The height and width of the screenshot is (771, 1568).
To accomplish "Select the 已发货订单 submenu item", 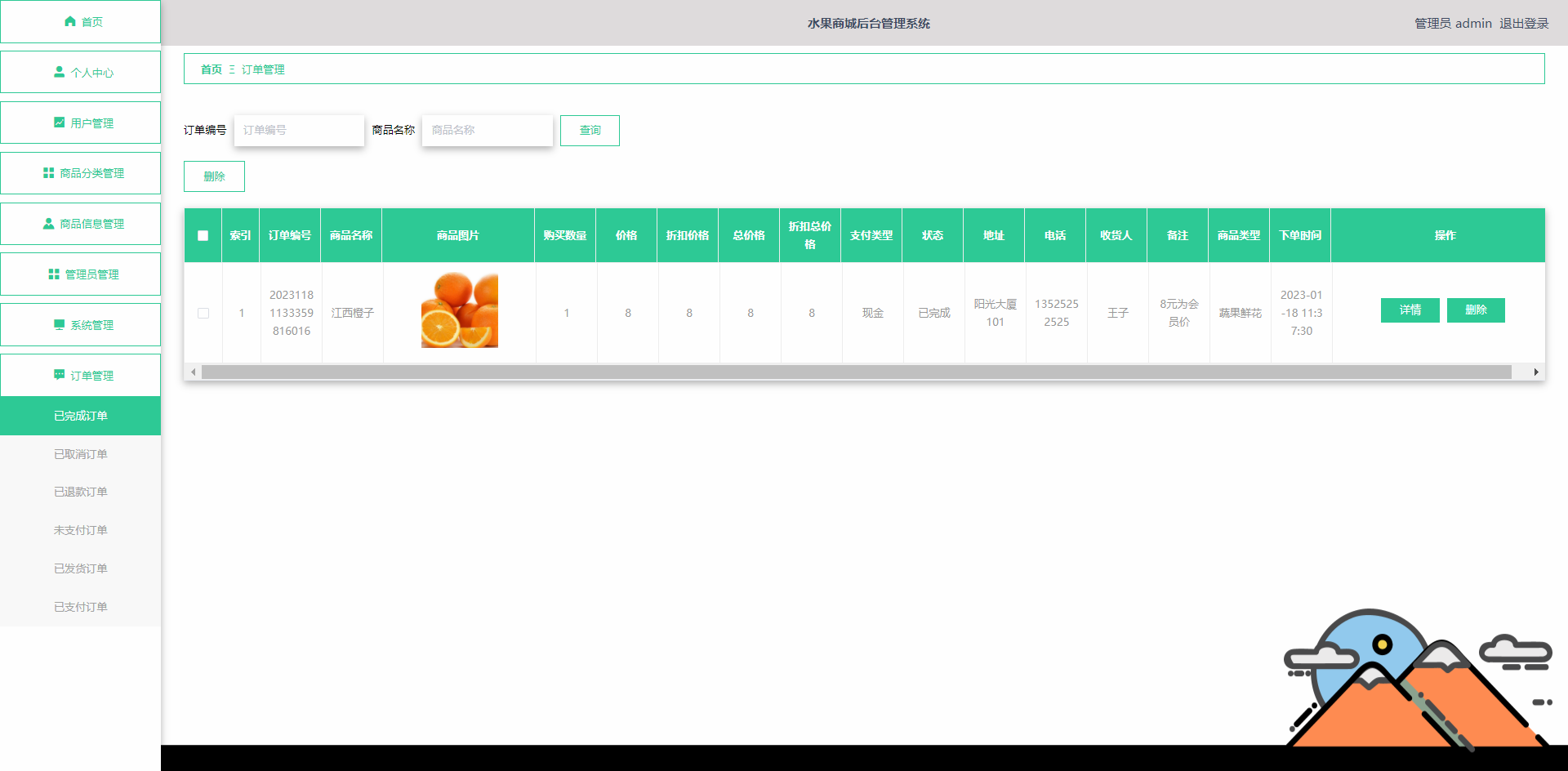I will pyautogui.click(x=80, y=568).
